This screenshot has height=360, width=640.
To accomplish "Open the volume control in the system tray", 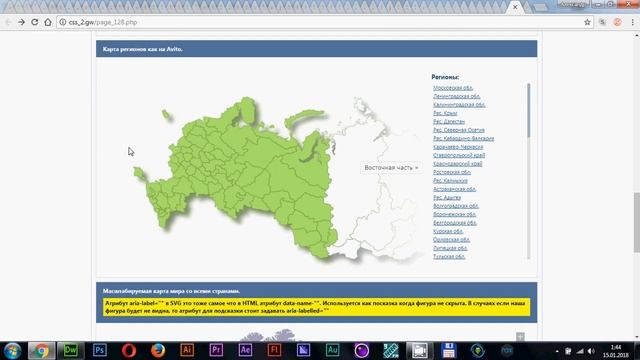I will 591,351.
